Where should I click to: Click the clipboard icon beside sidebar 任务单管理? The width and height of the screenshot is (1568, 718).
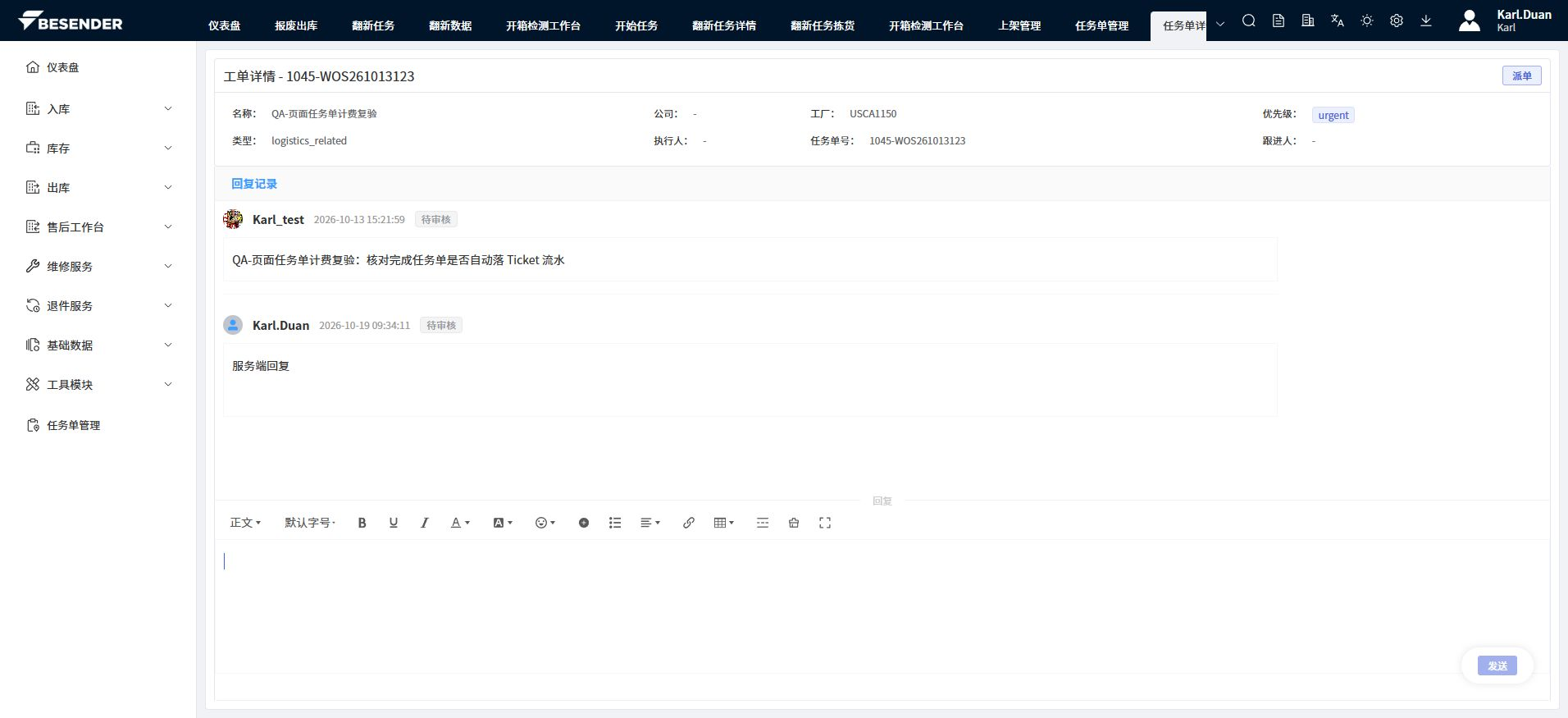tap(33, 425)
